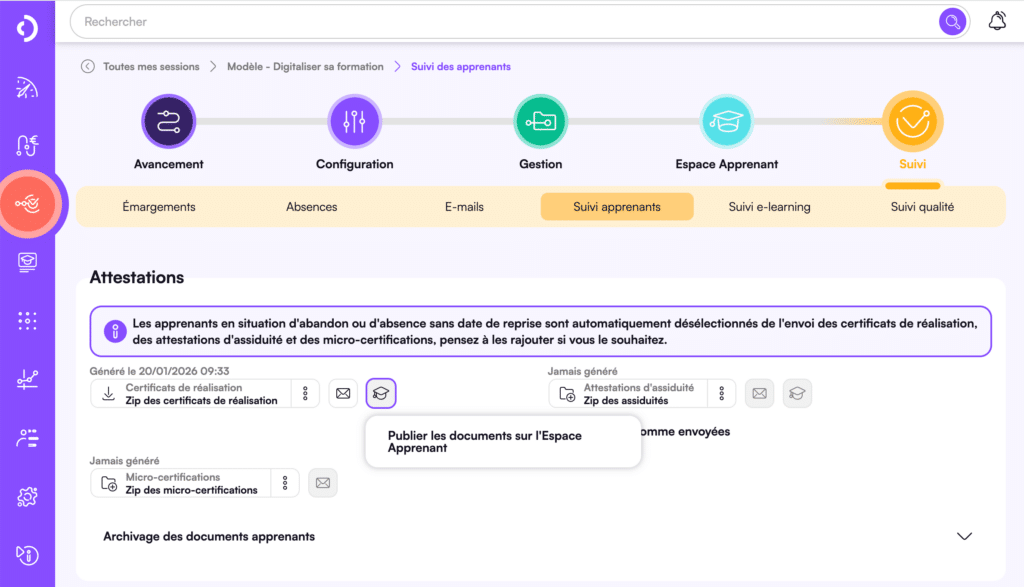Select the Suivi step icon

pos(912,118)
